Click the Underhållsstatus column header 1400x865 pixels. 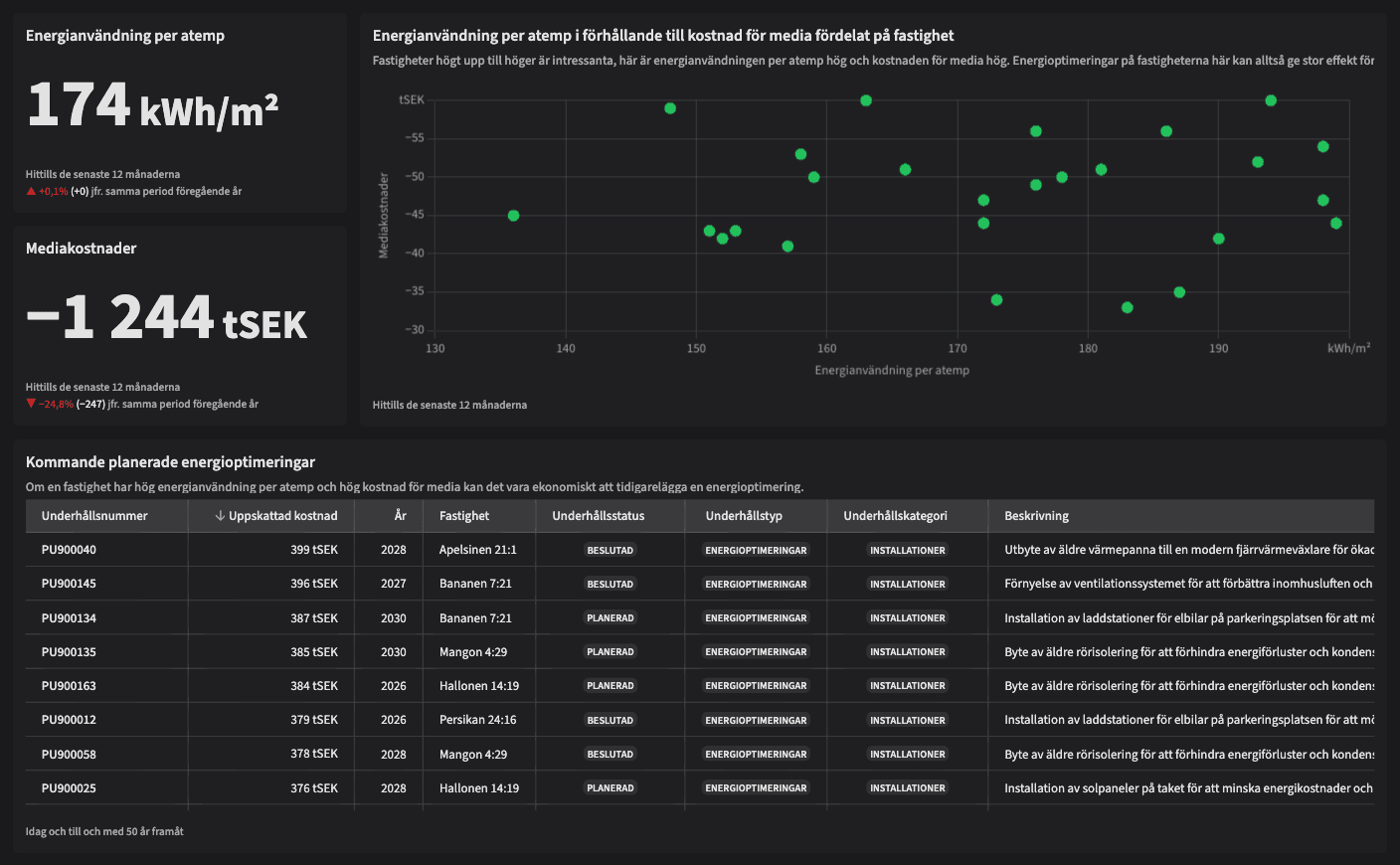pos(598,516)
